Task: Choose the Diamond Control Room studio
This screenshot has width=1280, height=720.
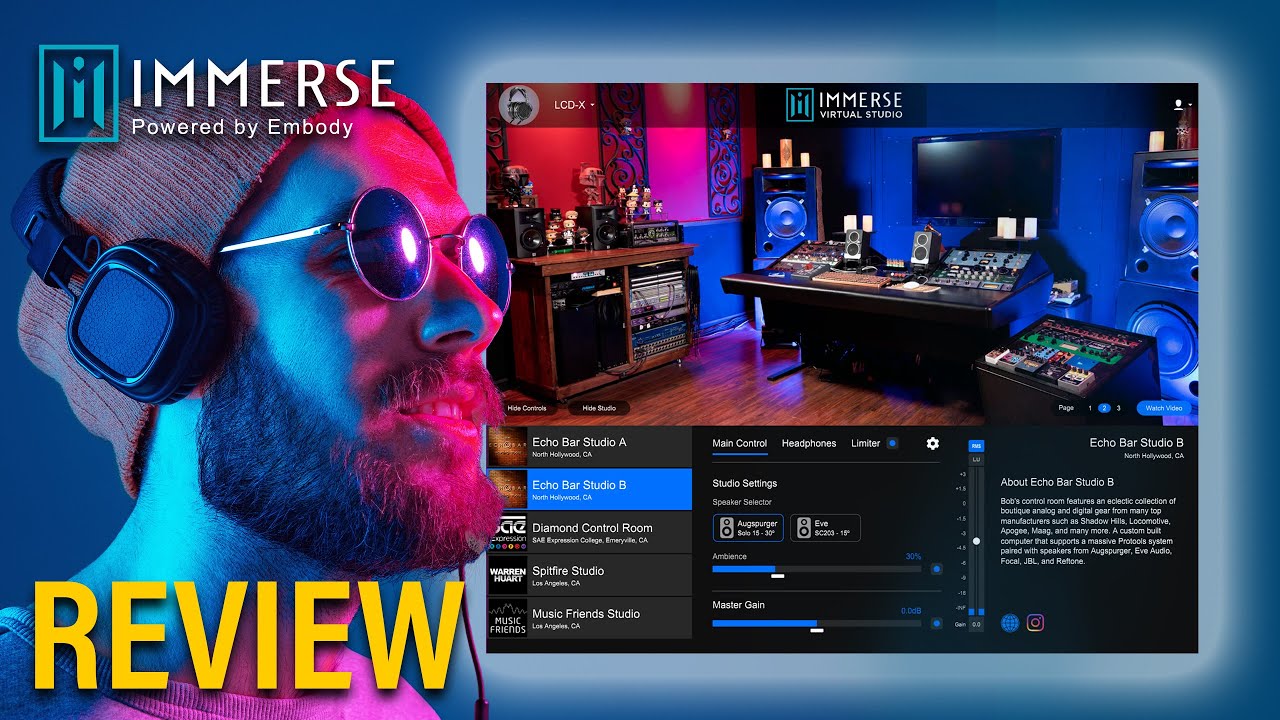Action: tap(589, 532)
